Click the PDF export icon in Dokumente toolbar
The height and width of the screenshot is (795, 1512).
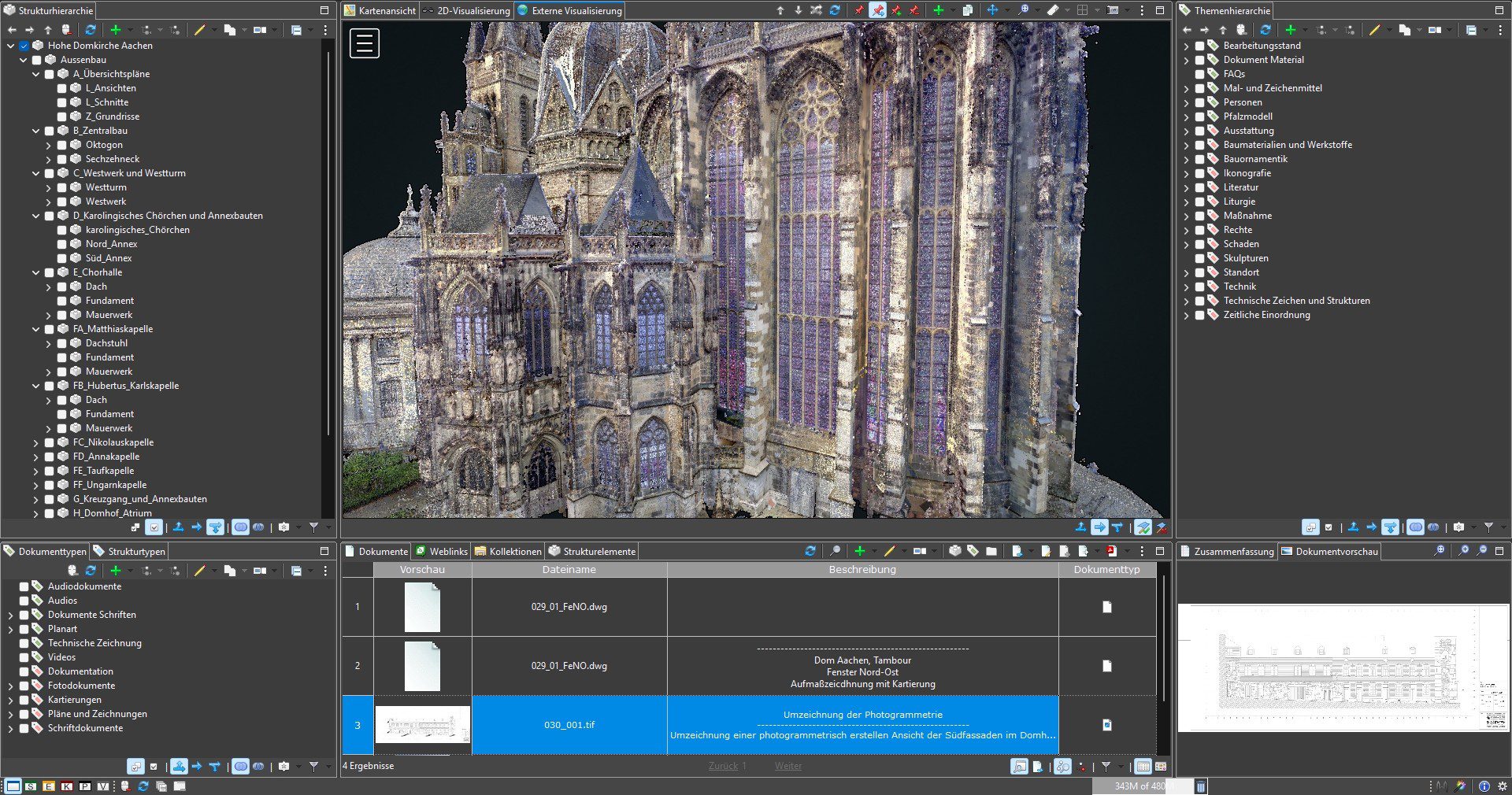[1111, 551]
